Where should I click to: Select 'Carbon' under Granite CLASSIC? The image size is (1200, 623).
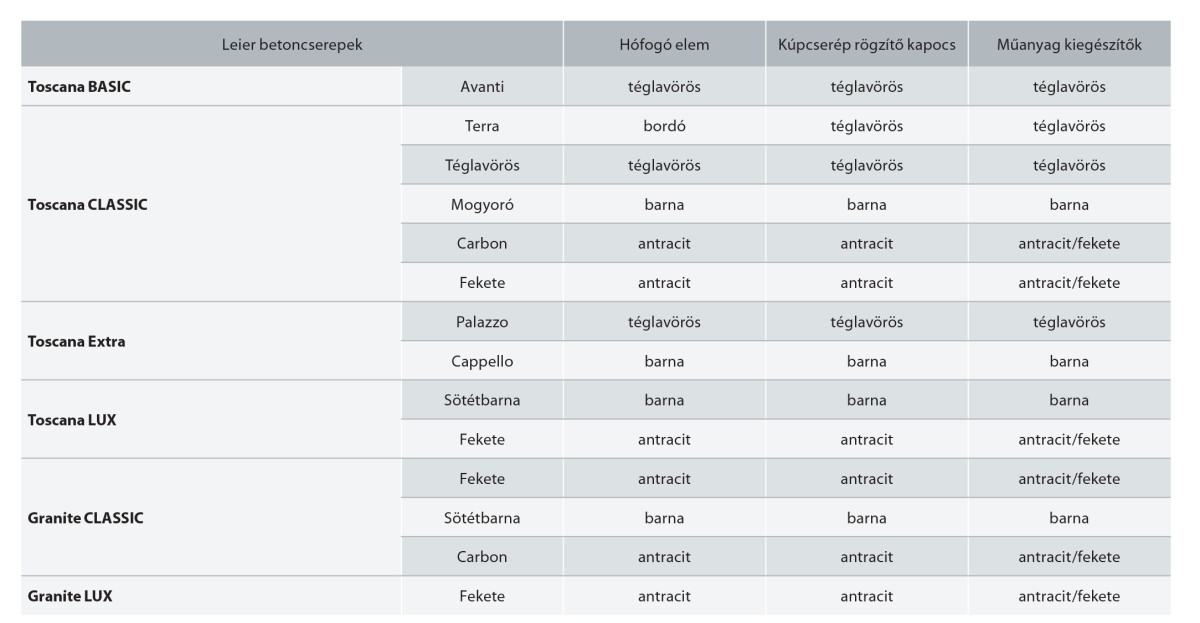(x=482, y=557)
